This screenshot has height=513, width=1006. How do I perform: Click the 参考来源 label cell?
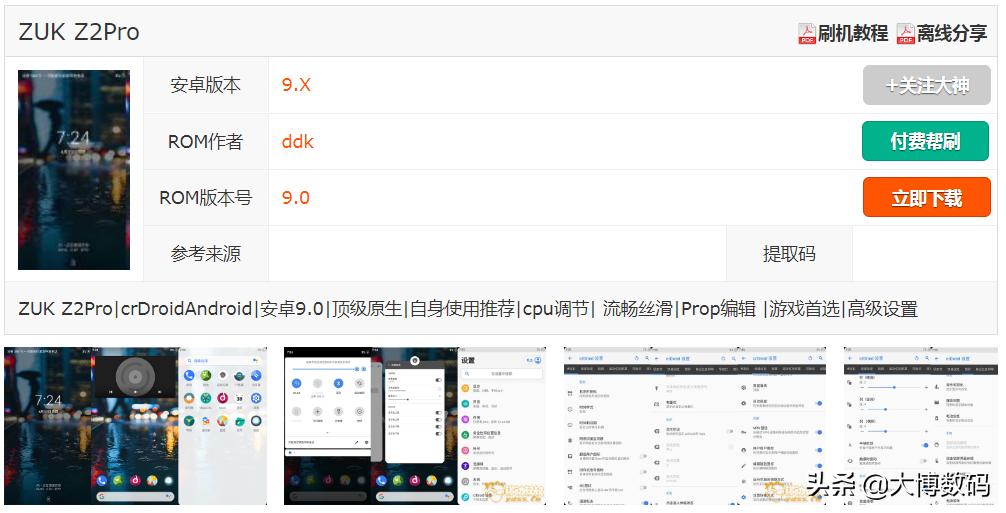coord(205,254)
